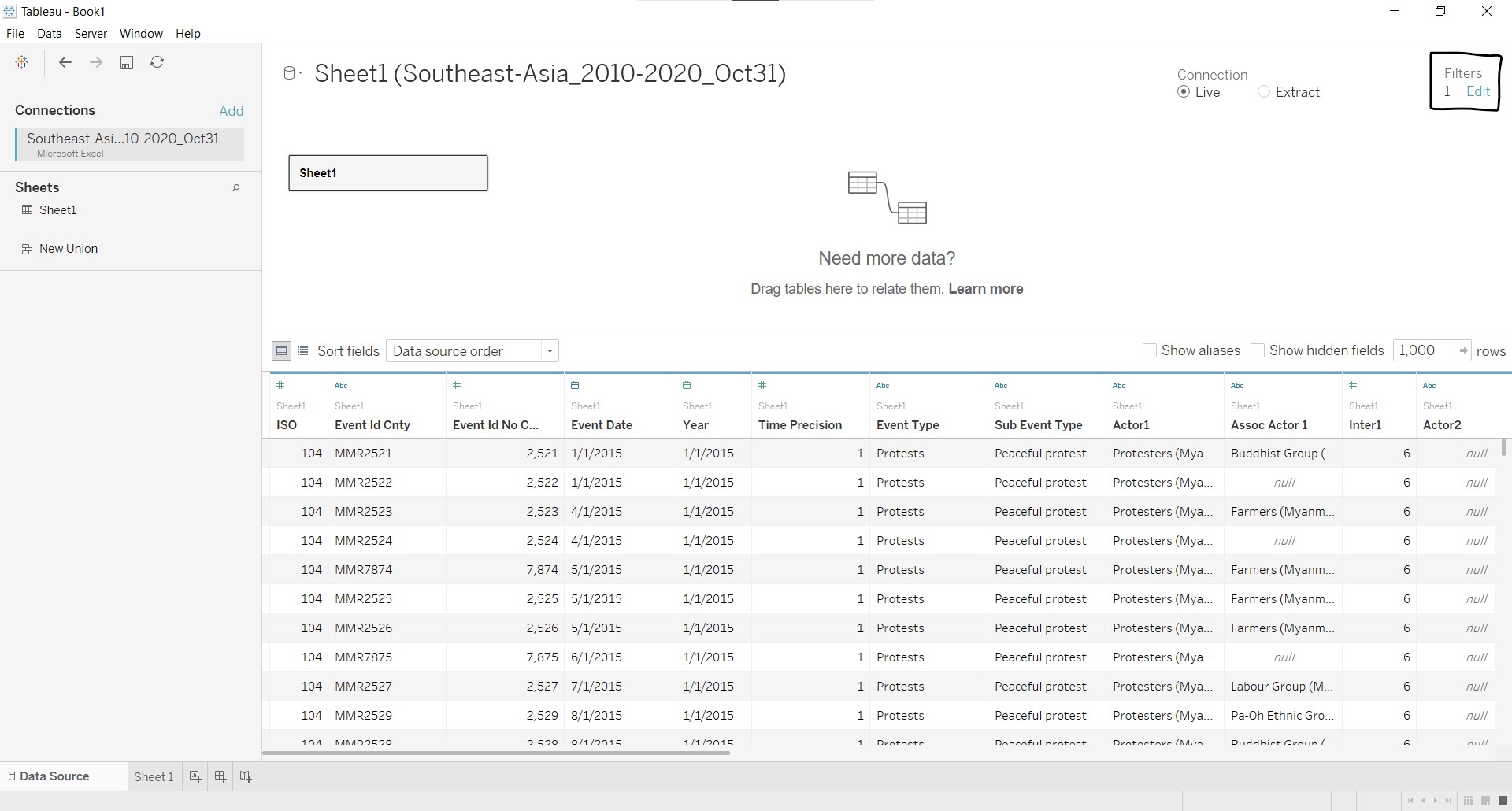Viewport: 1512px width, 811px height.
Task: Click the save icon in toolbar
Action: [127, 62]
